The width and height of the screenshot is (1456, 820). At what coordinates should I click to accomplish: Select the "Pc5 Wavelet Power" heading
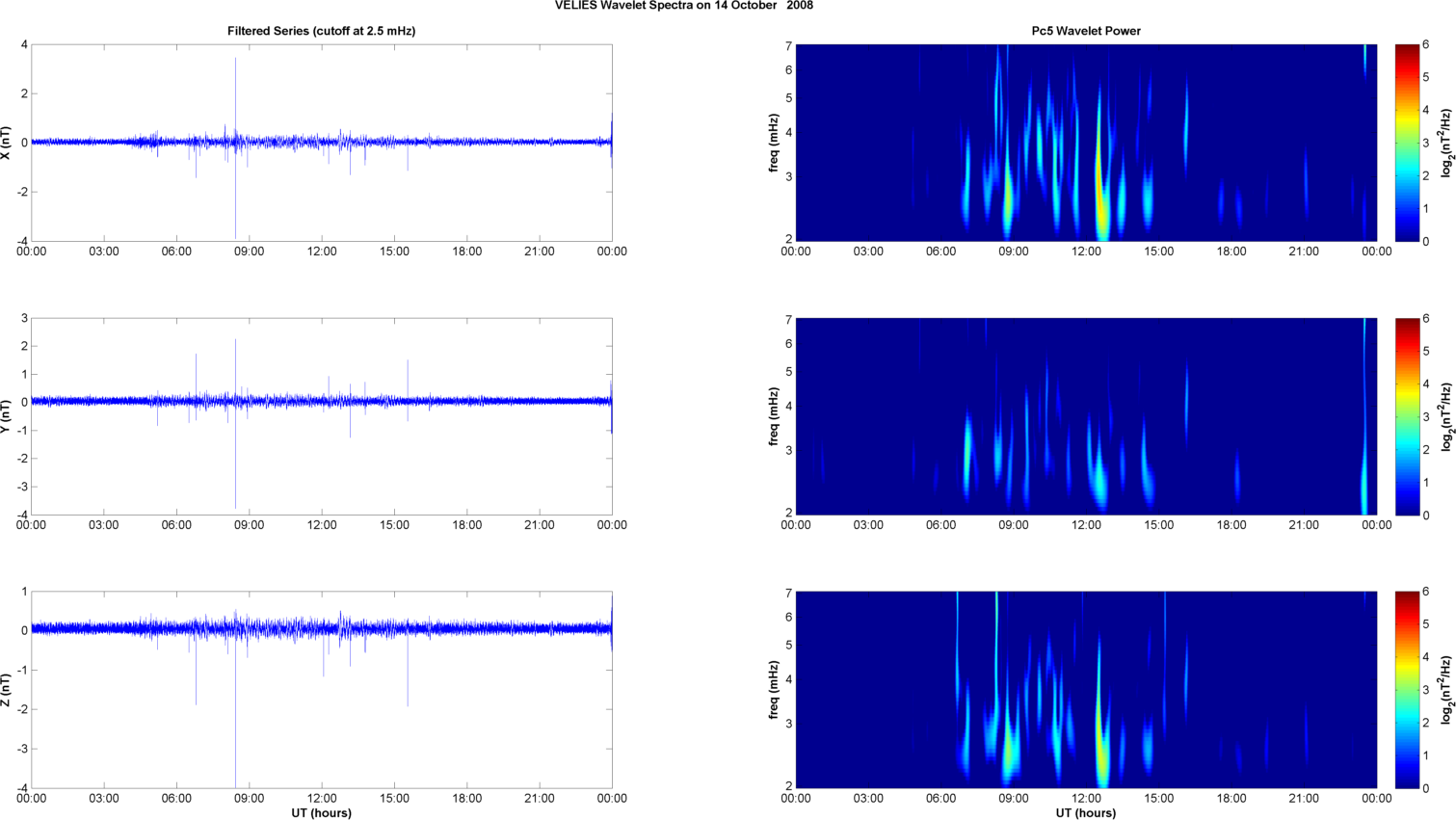[x=1086, y=31]
